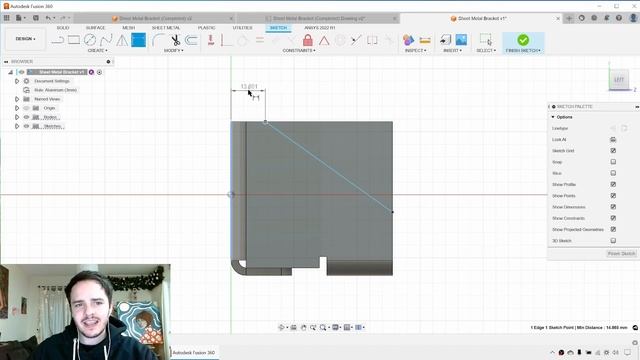The image size is (640, 360).
Task: Toggle Show Points checkbox
Action: point(613,196)
